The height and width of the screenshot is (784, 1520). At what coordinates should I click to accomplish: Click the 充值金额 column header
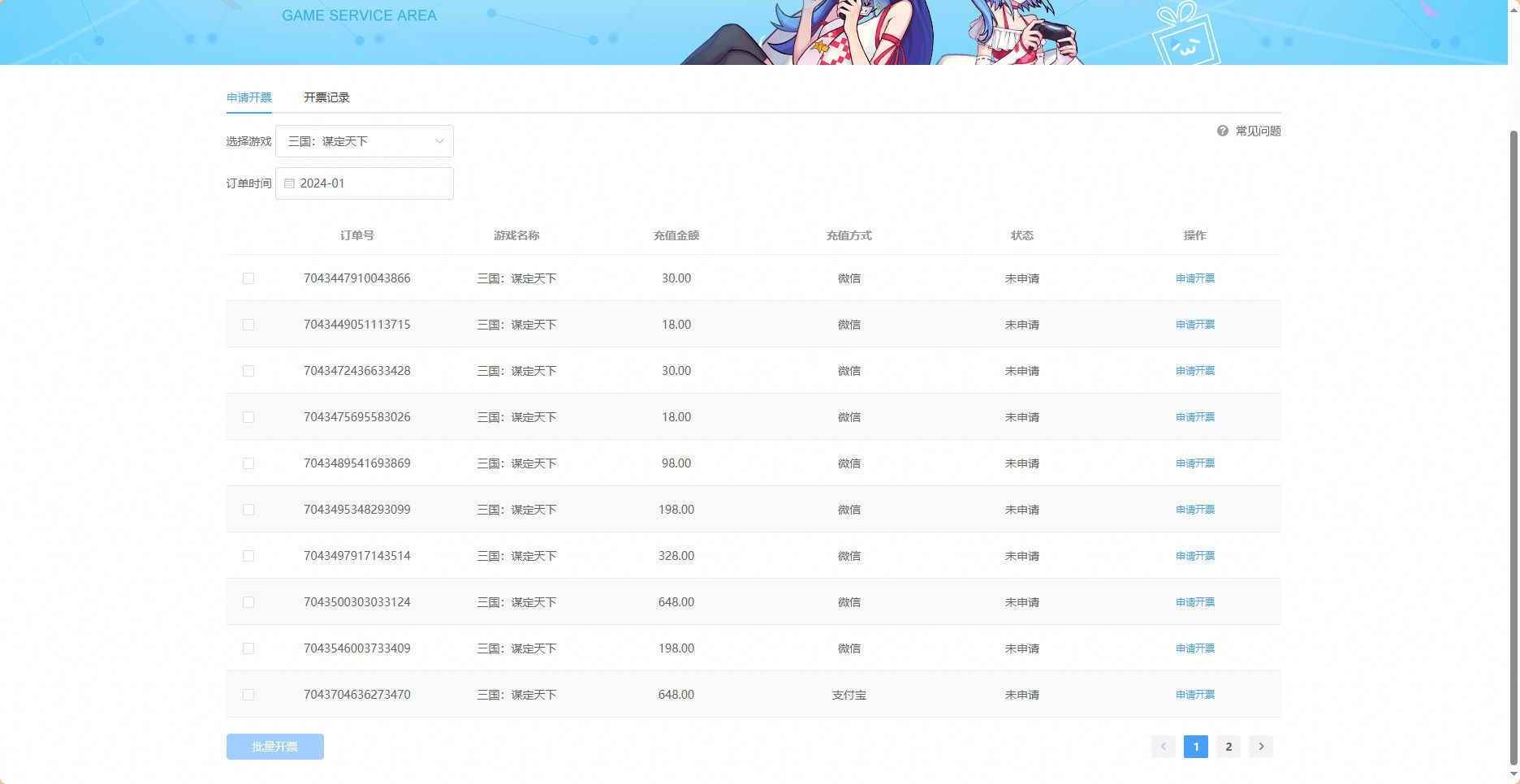pyautogui.click(x=676, y=235)
